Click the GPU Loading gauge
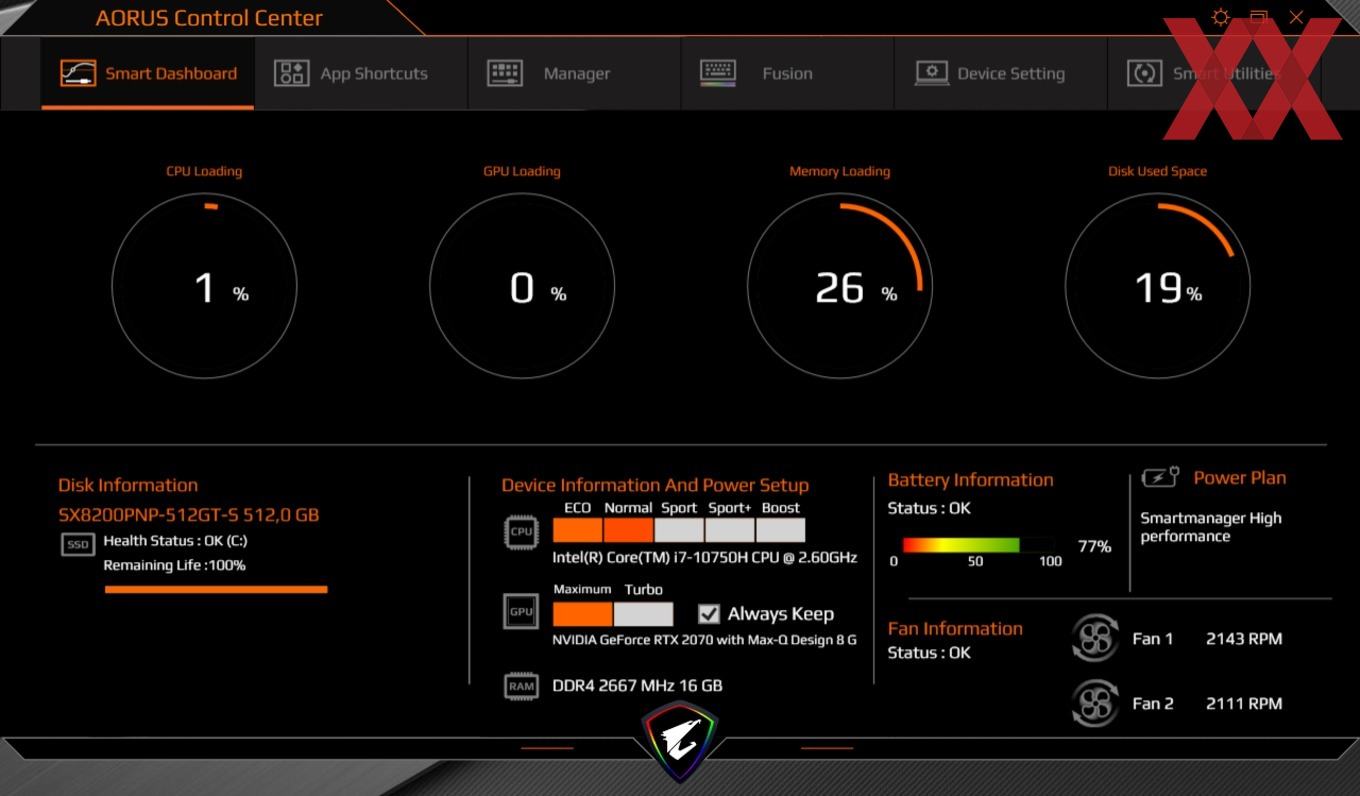 522,286
